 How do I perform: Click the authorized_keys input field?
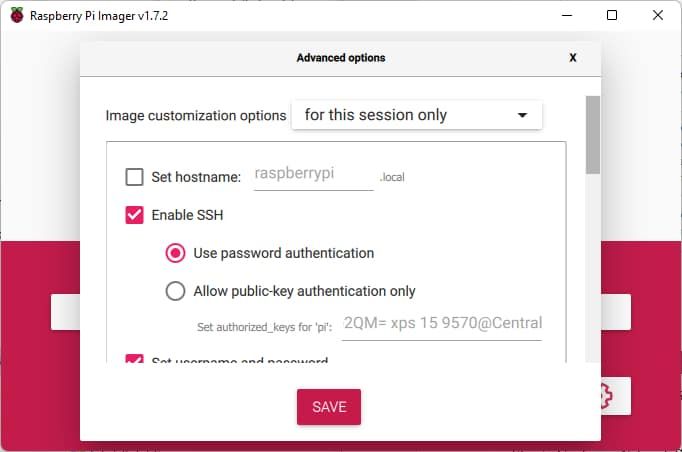pos(441,323)
